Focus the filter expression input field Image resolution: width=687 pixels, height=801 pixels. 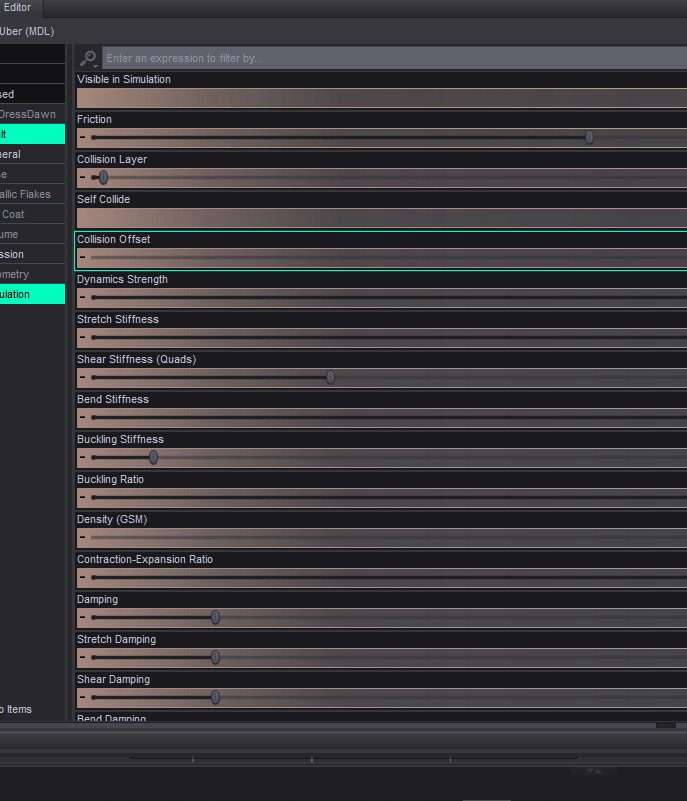[394, 58]
